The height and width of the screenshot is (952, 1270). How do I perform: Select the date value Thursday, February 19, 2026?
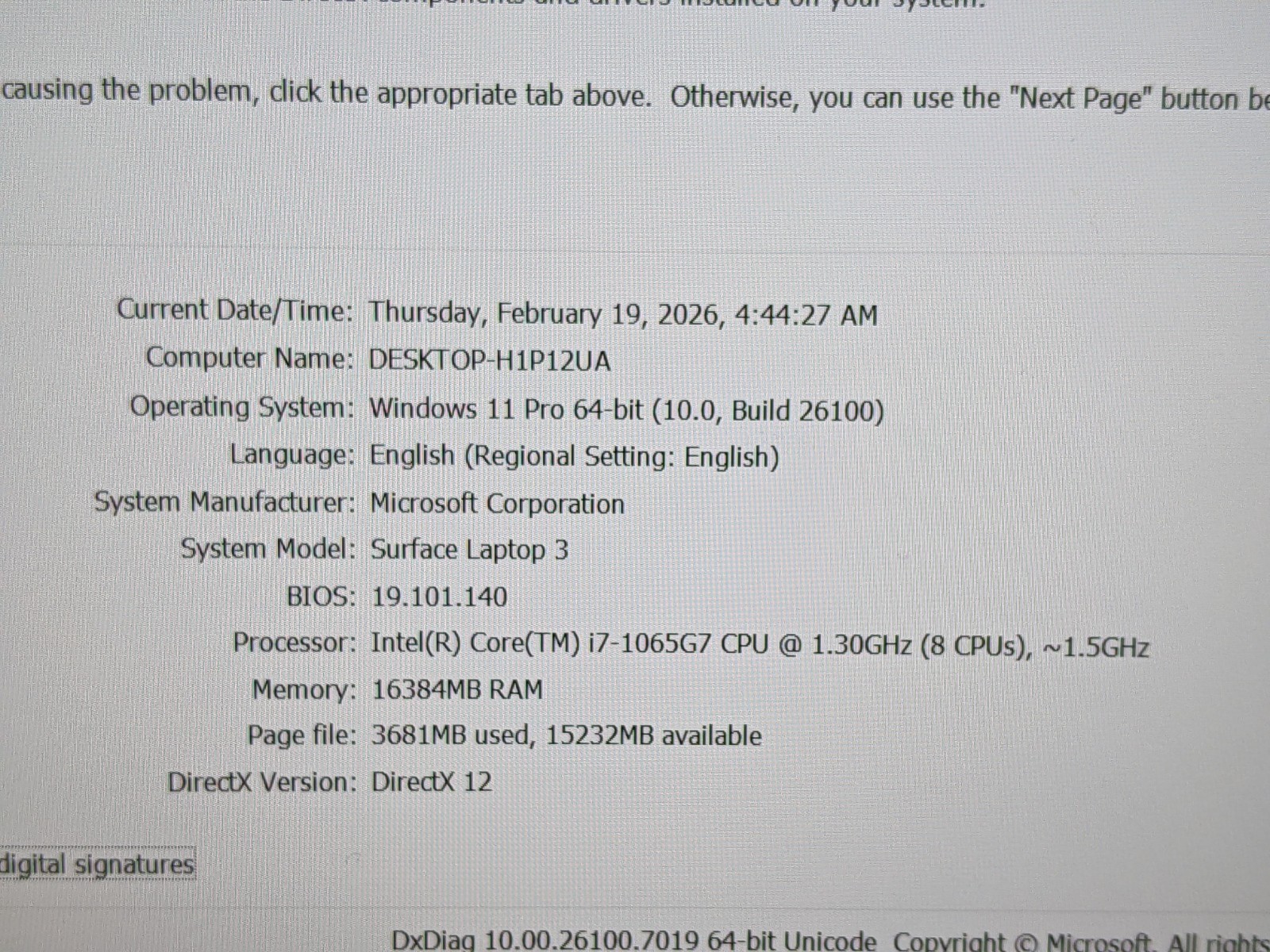(x=623, y=314)
